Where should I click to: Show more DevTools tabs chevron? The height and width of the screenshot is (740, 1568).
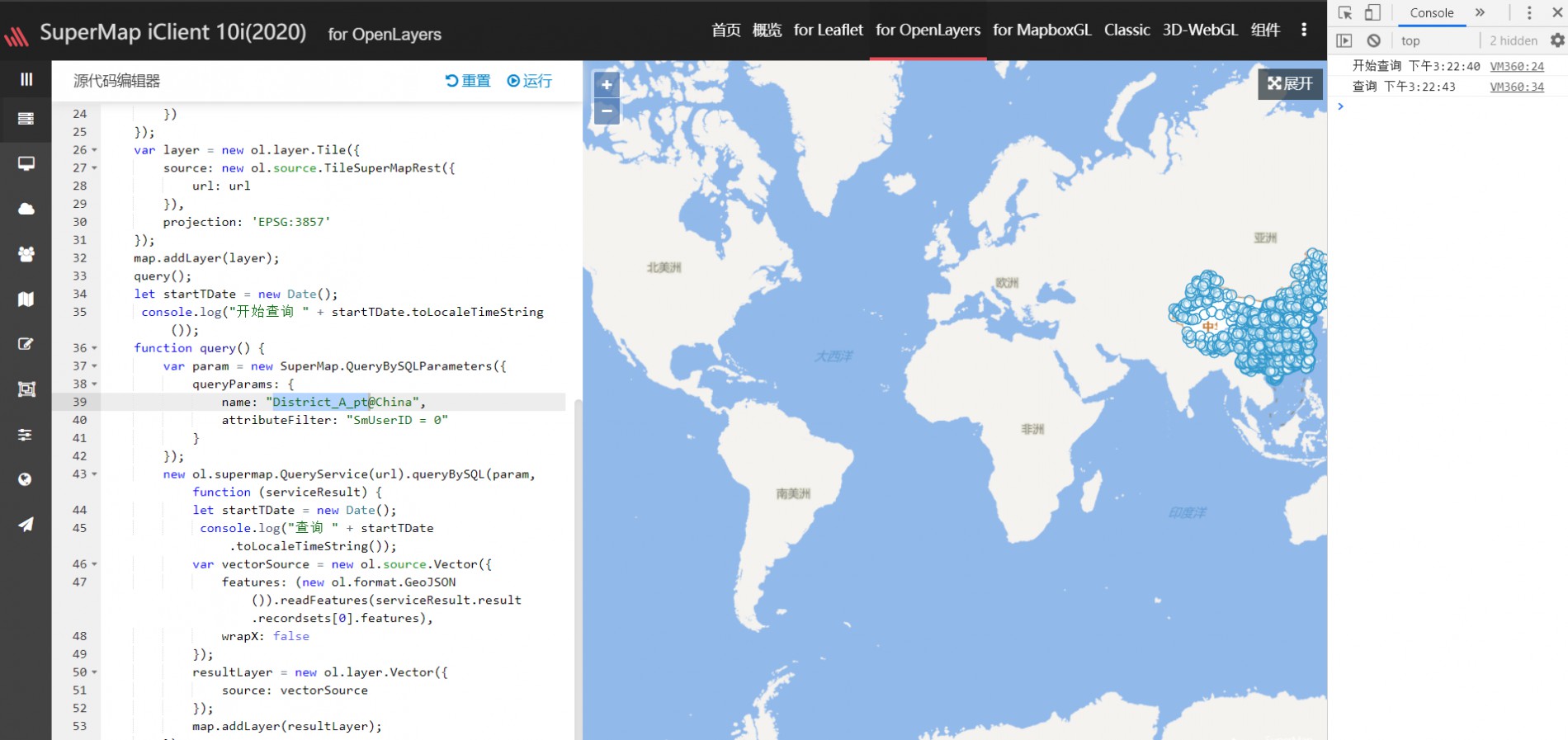click(x=1480, y=12)
